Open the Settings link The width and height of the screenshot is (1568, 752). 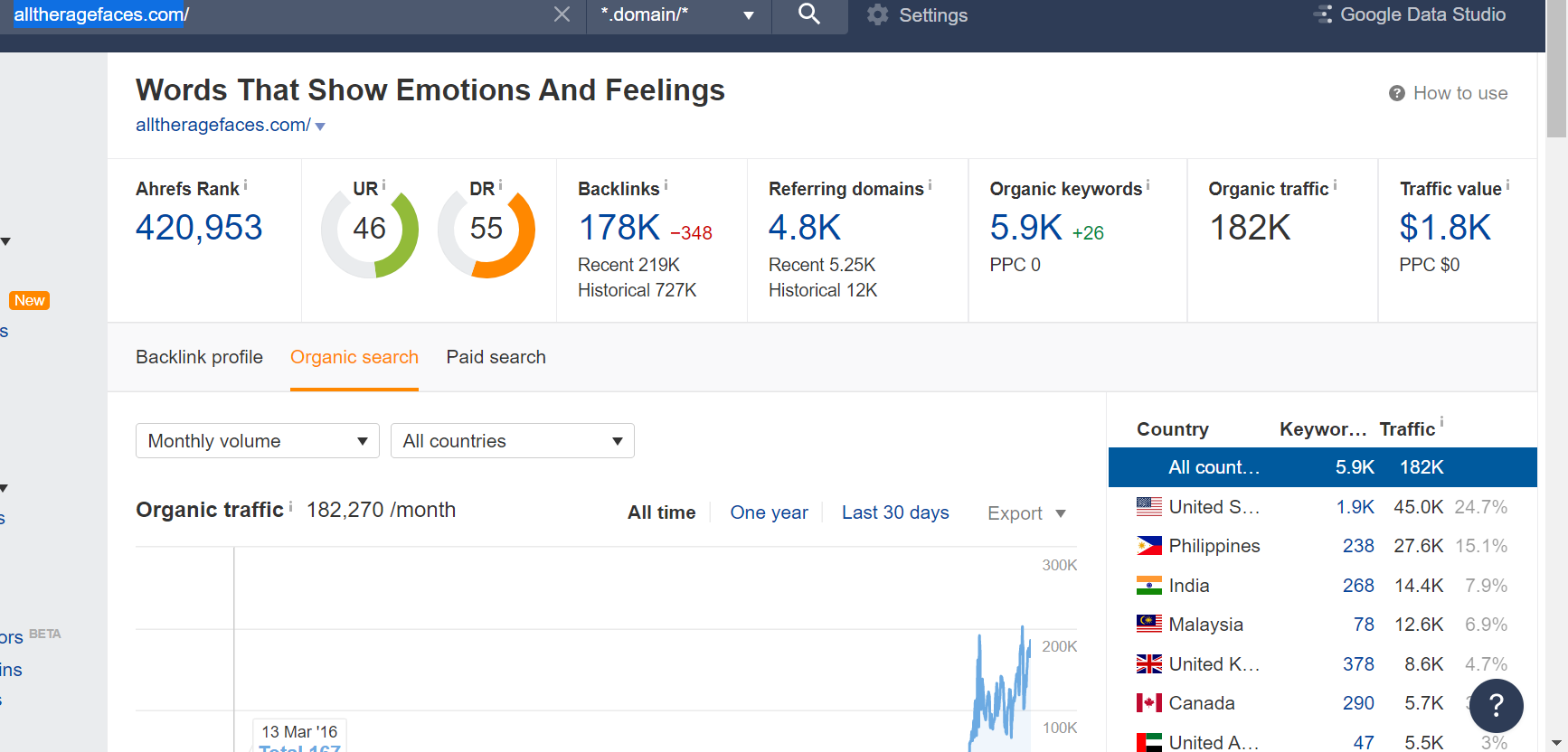click(933, 15)
